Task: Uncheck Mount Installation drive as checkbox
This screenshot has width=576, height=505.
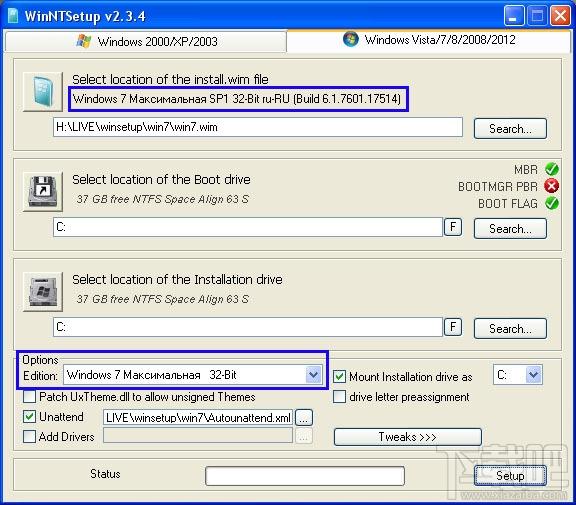Action: [x=339, y=376]
